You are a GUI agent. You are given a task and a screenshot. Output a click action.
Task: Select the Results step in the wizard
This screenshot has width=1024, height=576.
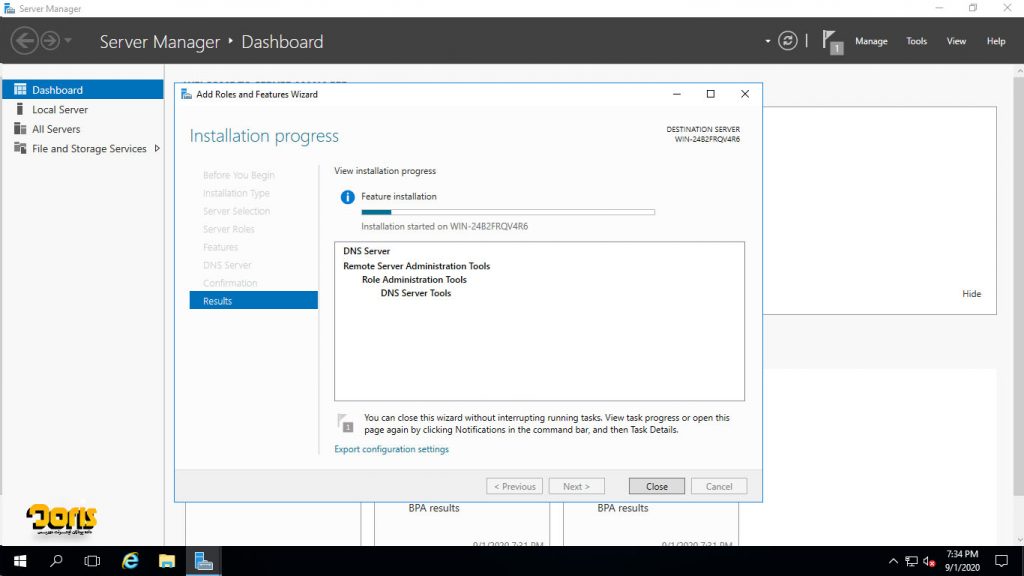coord(253,300)
